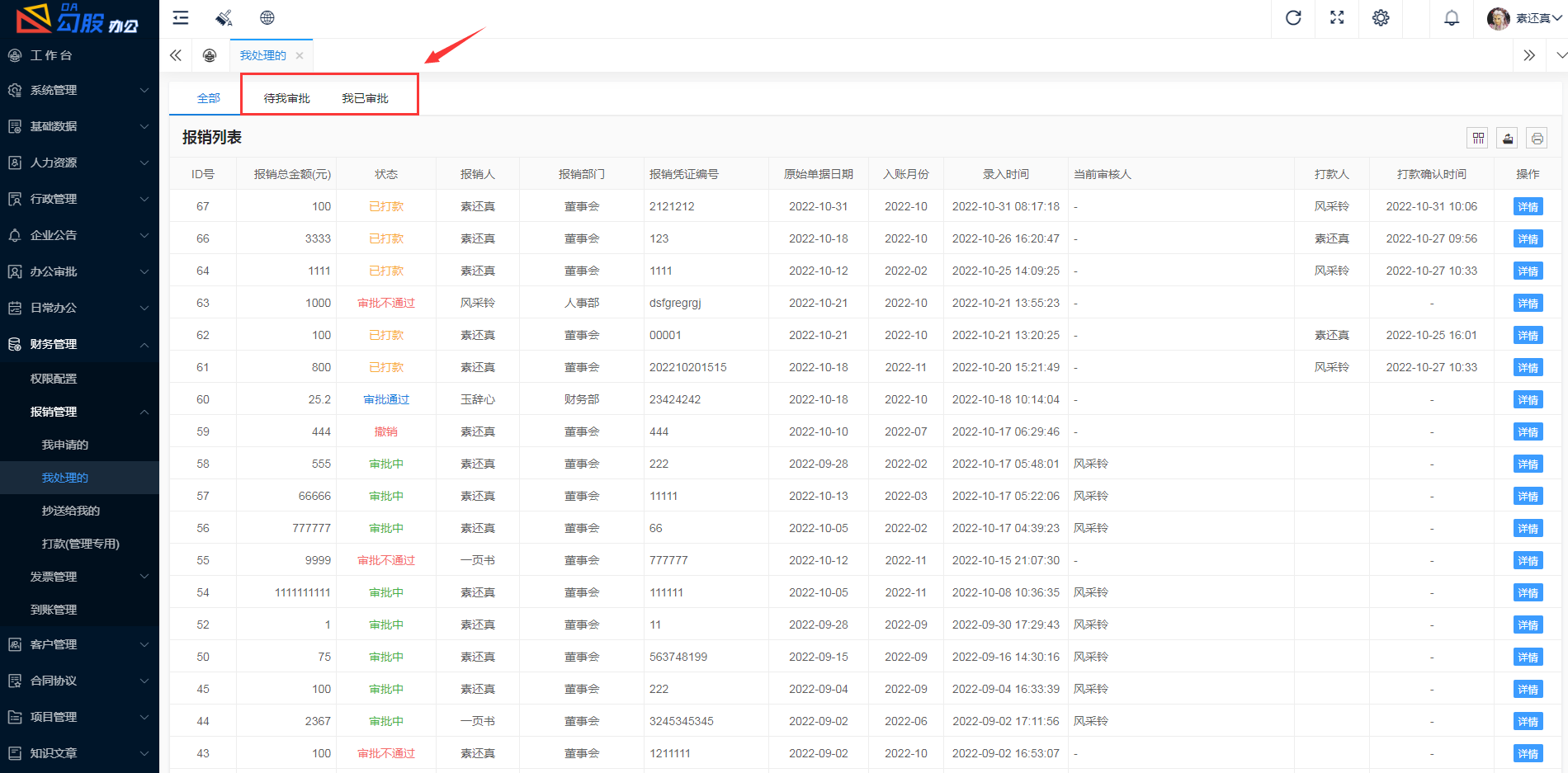Click user avatar picture
The height and width of the screenshot is (773, 1568).
(1499, 18)
